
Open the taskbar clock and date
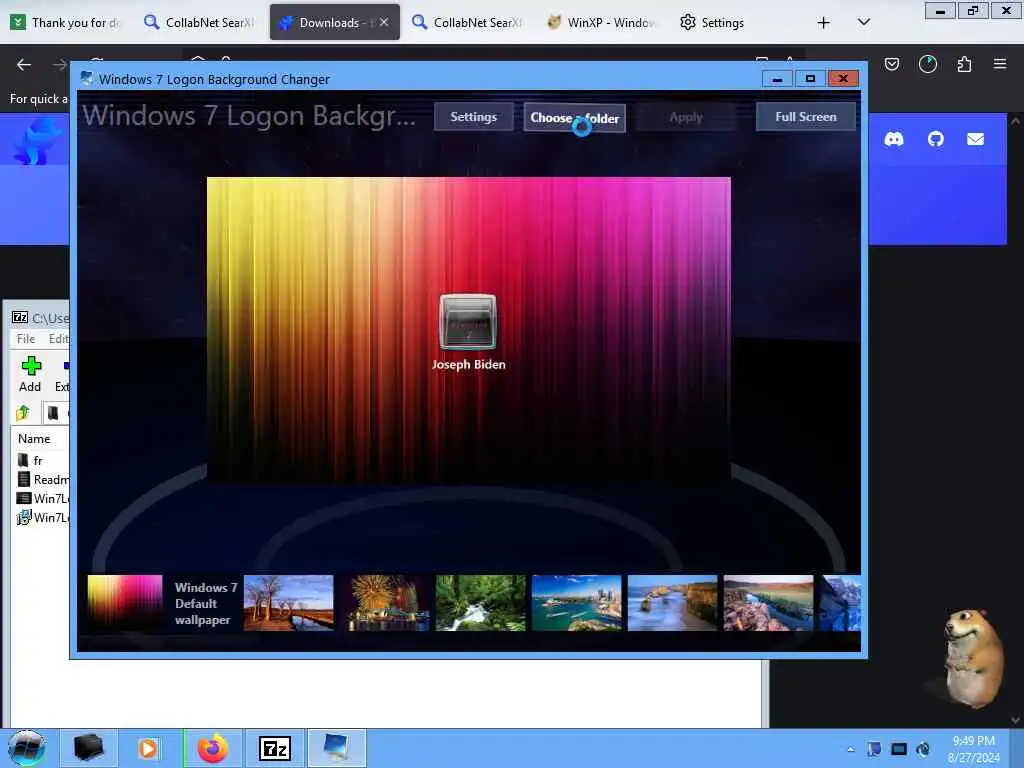click(974, 749)
